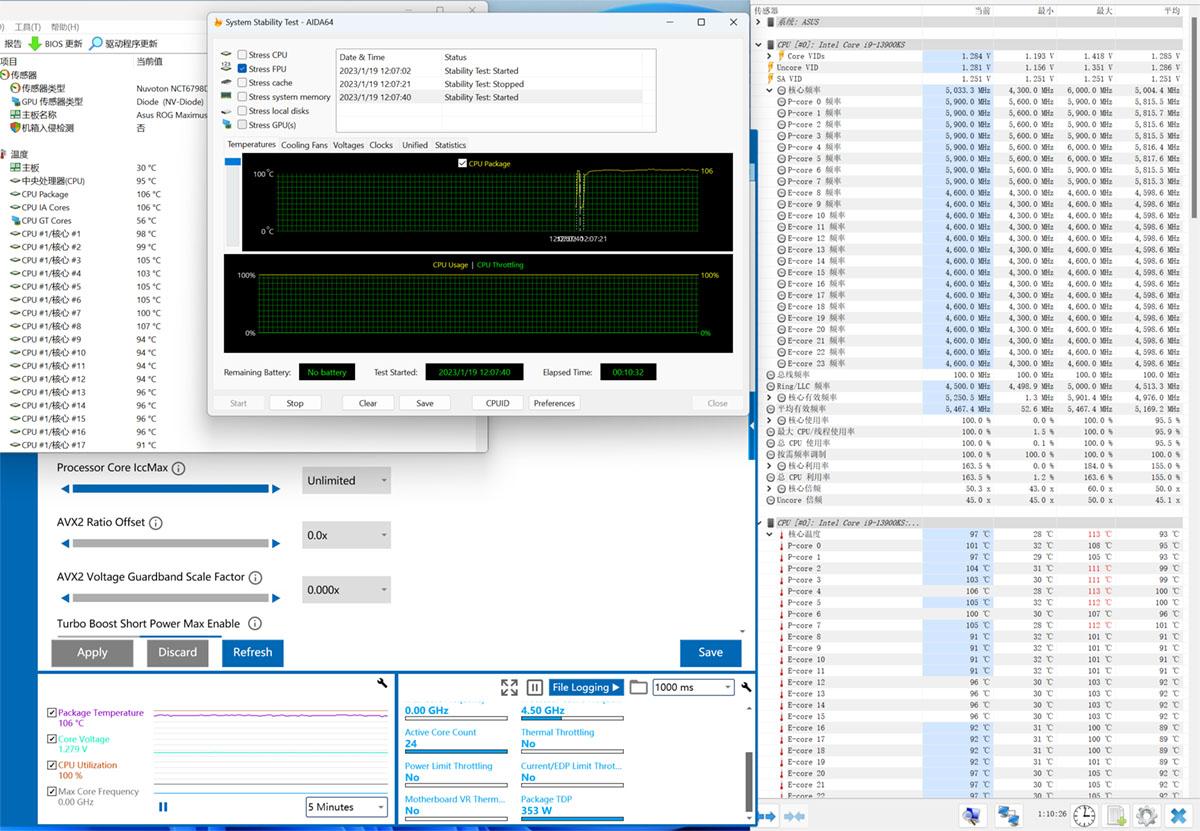Viewport: 1200px width, 831px height.
Task: Click info icon next to AVX2 Voltage Guardband
Action: [255, 577]
